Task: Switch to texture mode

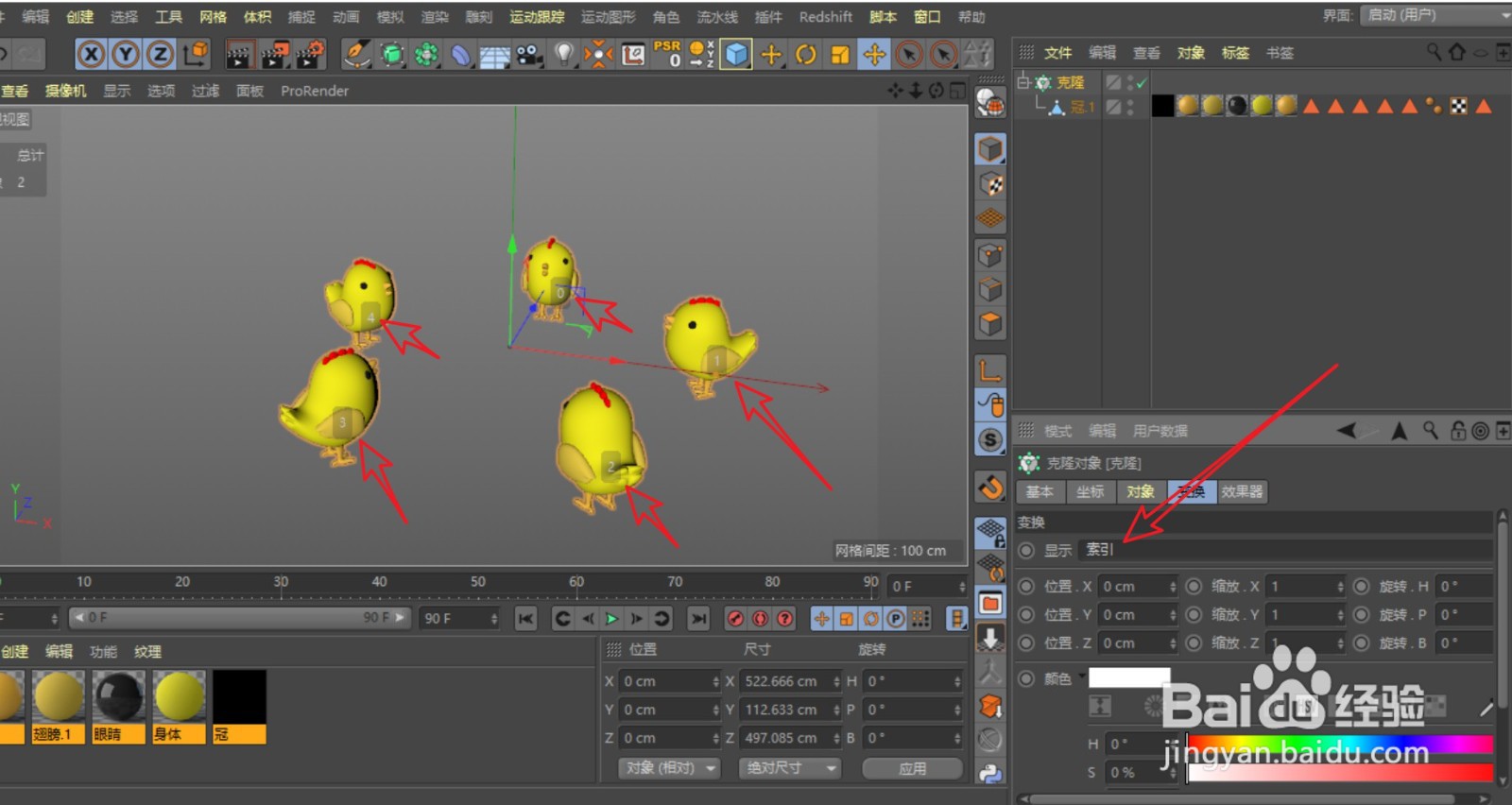Action: (990, 184)
